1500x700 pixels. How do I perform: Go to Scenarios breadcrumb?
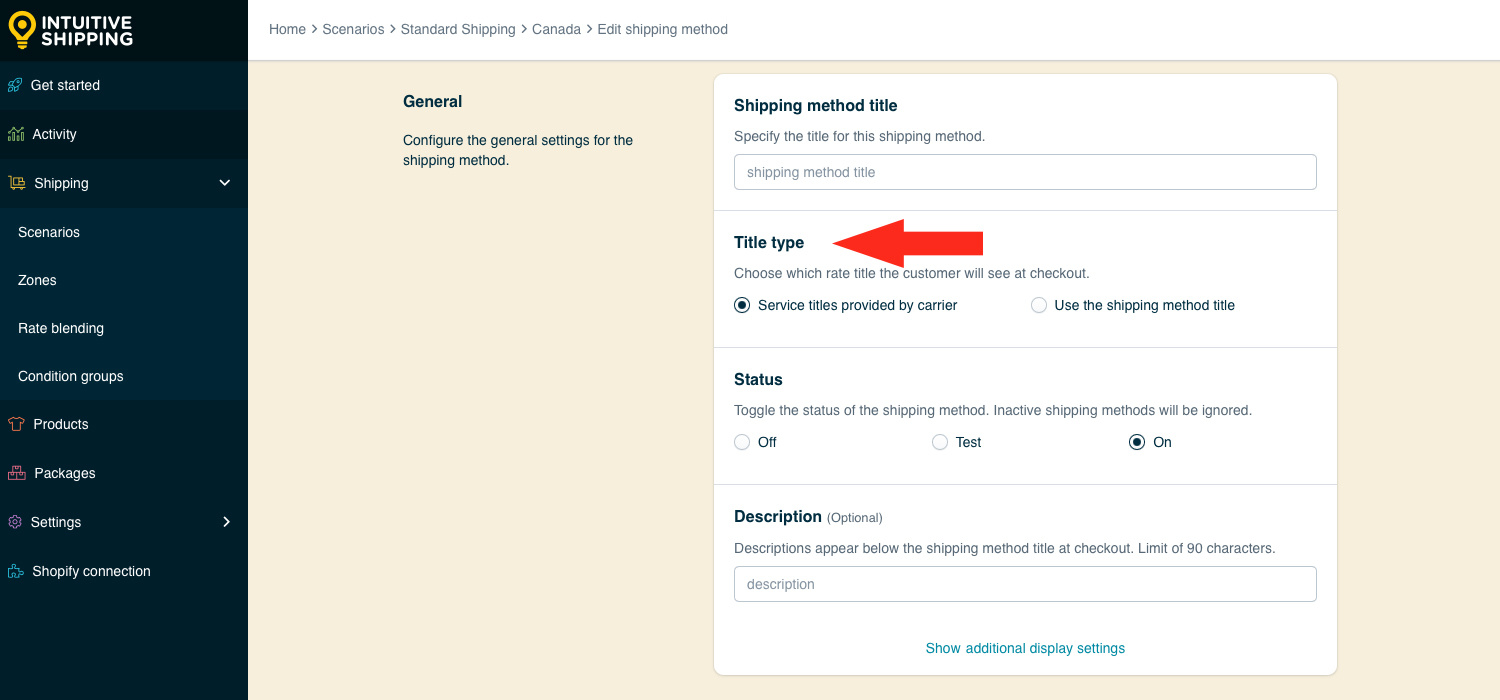pos(353,29)
